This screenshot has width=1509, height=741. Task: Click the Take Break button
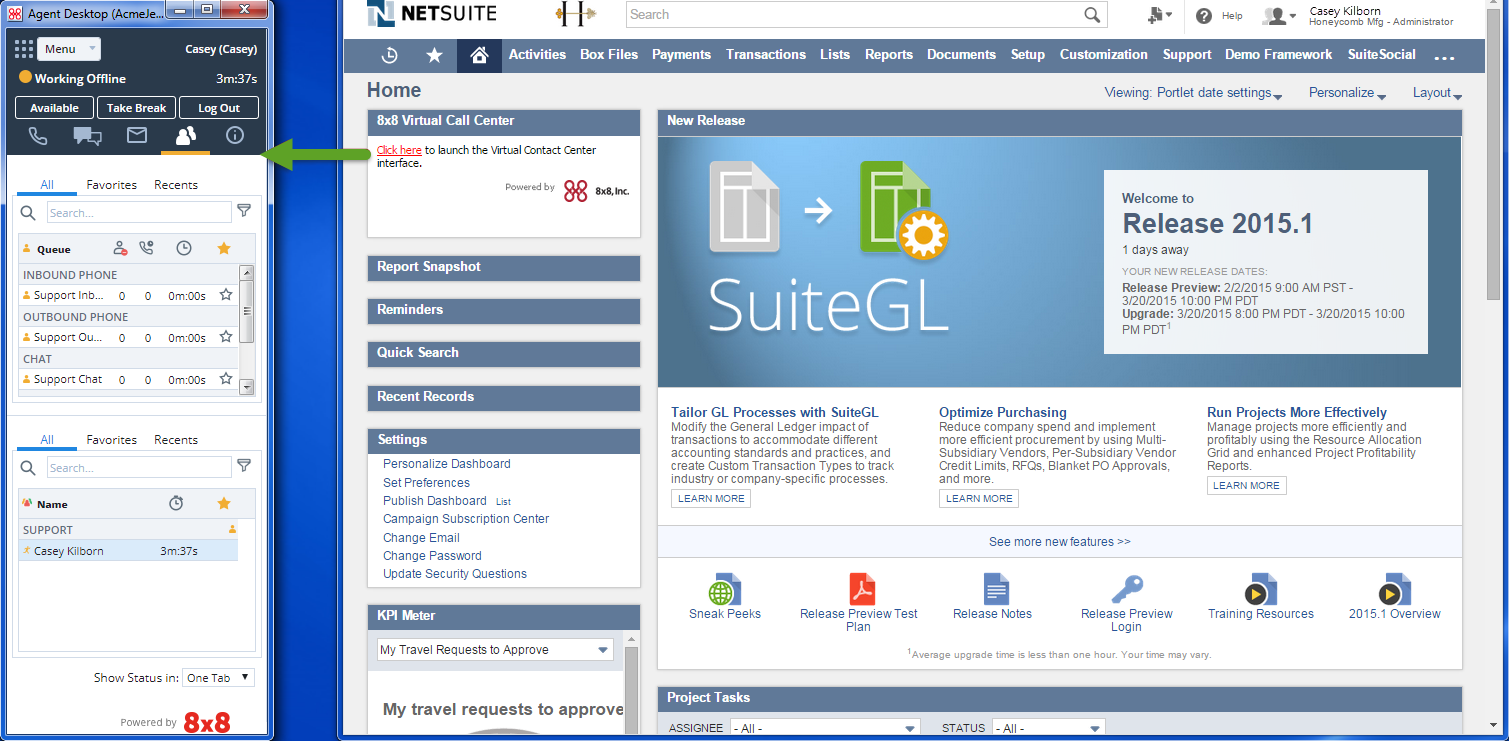[137, 108]
